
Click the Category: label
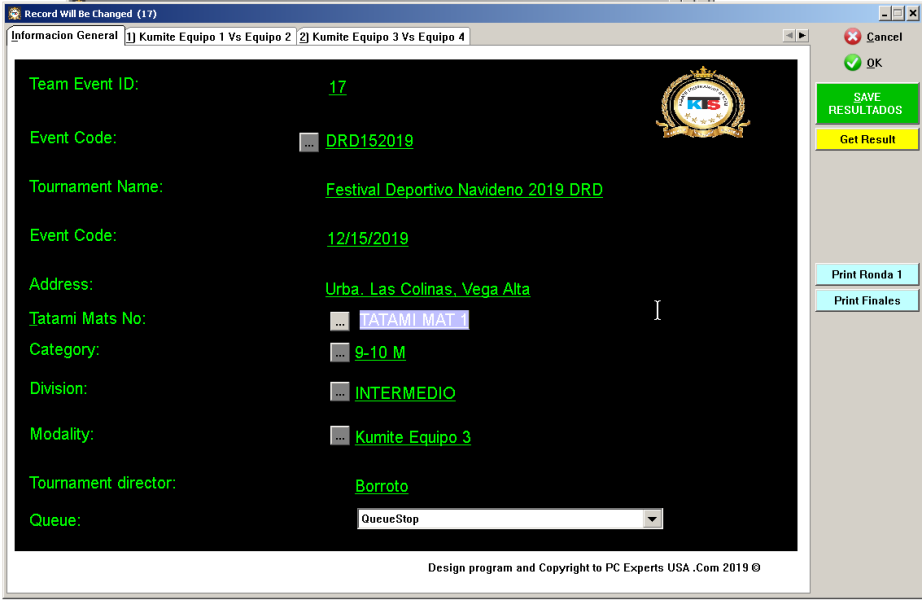coord(65,350)
